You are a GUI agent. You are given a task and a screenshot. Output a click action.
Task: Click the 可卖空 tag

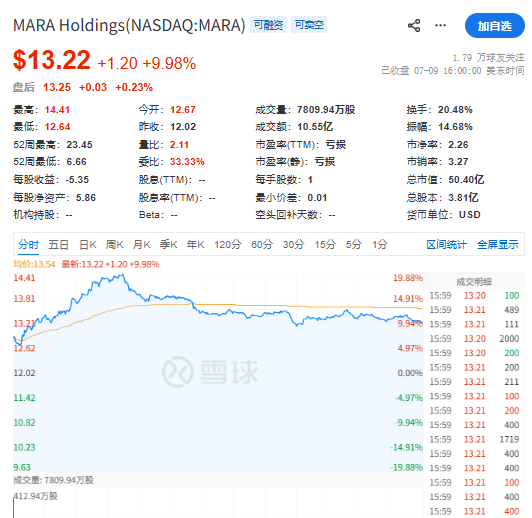click(x=309, y=25)
